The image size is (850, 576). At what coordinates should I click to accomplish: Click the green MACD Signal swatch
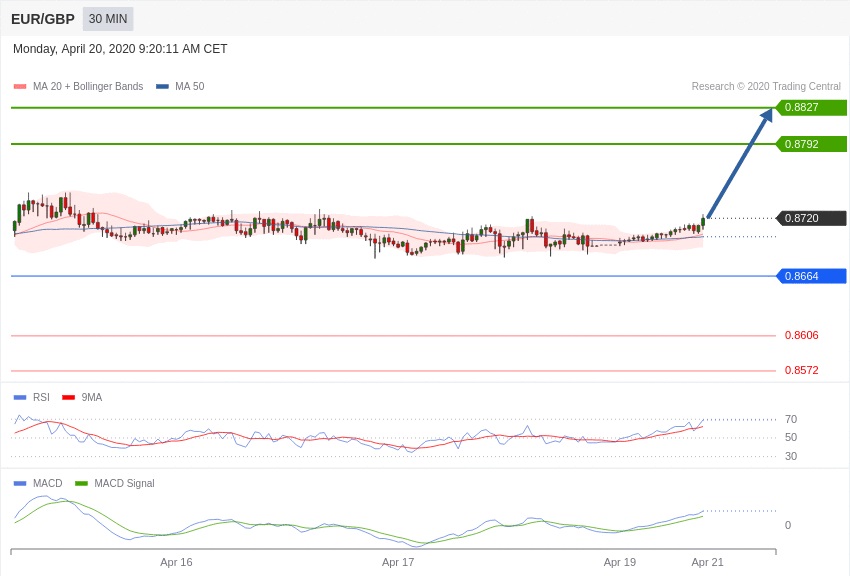[x=81, y=483]
